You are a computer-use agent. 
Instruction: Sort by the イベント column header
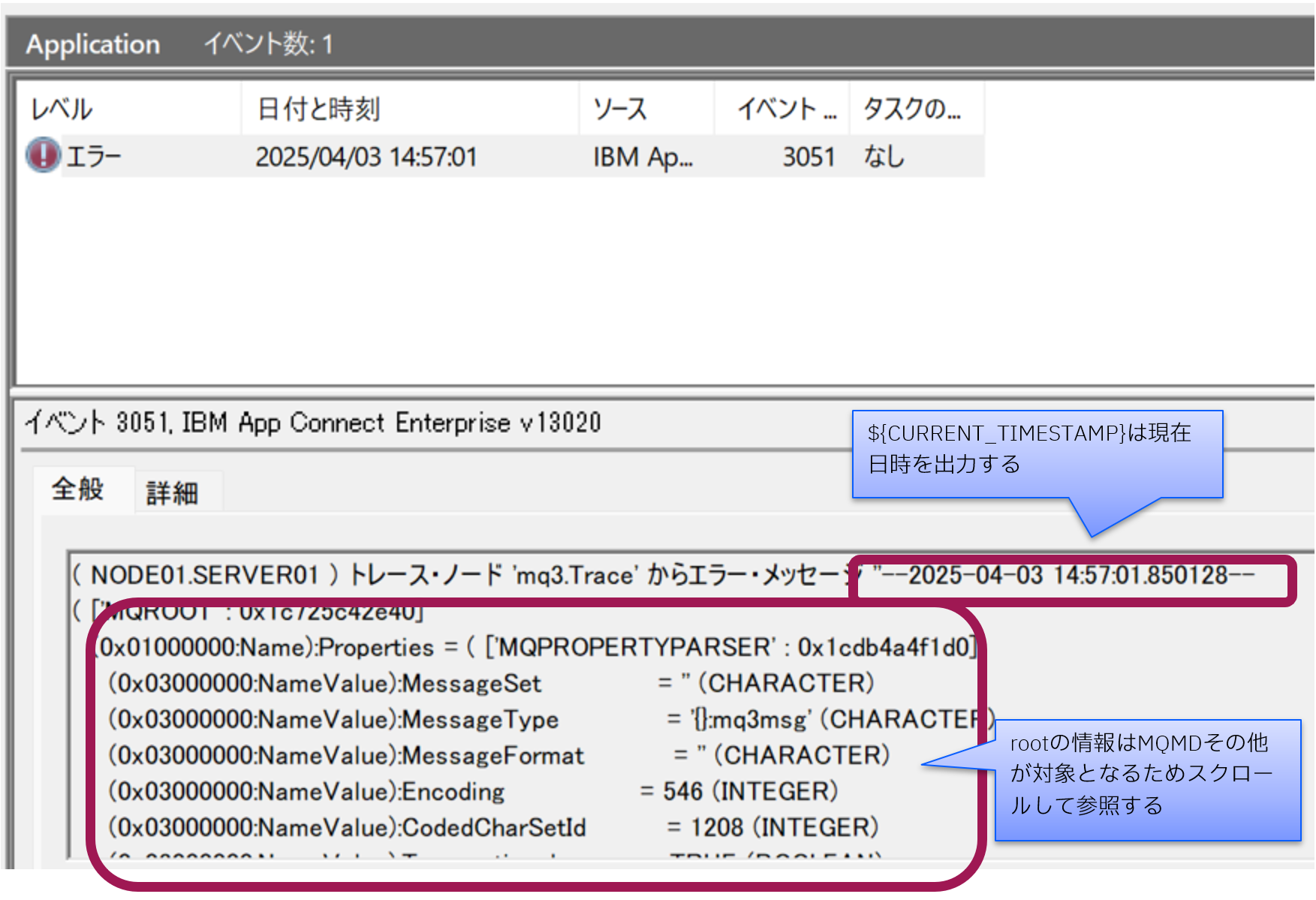[x=782, y=110]
